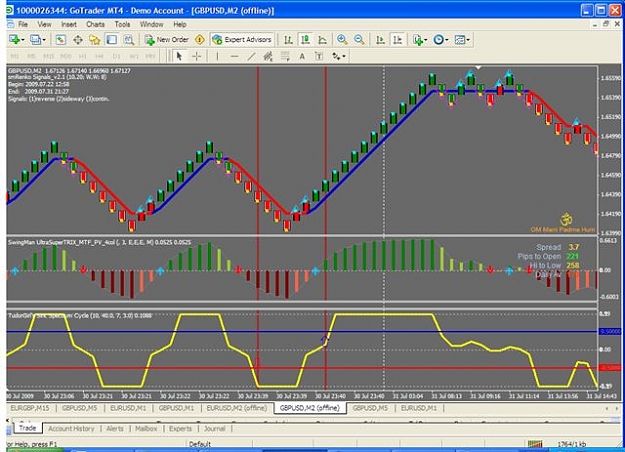The image size is (625, 452).
Task: Click the Spread 3.7 readout
Action: coord(558,247)
